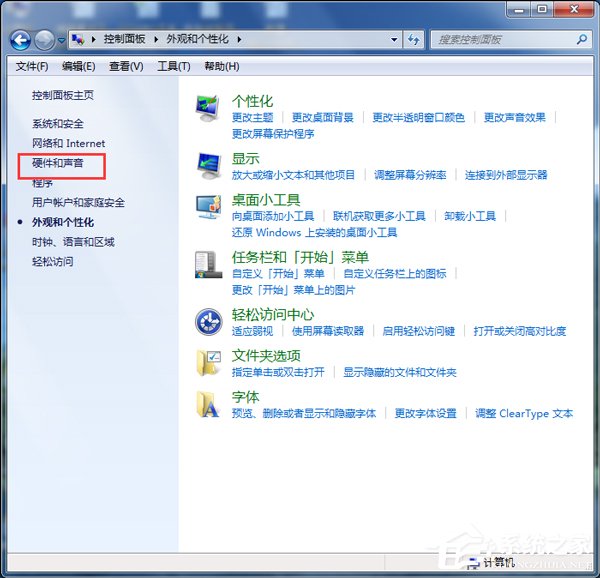Click 使用屏幕读取器 link
Screen dimensions: 600x578
[328, 332]
